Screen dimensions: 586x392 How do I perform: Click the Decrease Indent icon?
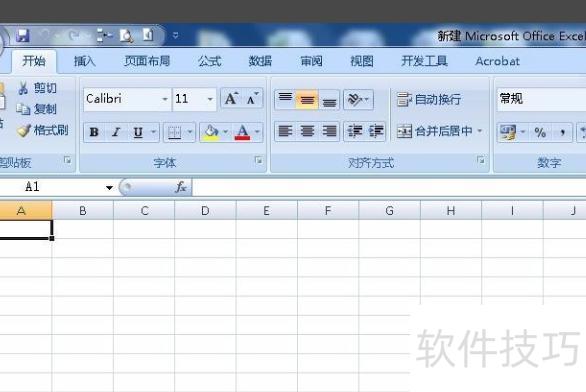click(354, 132)
